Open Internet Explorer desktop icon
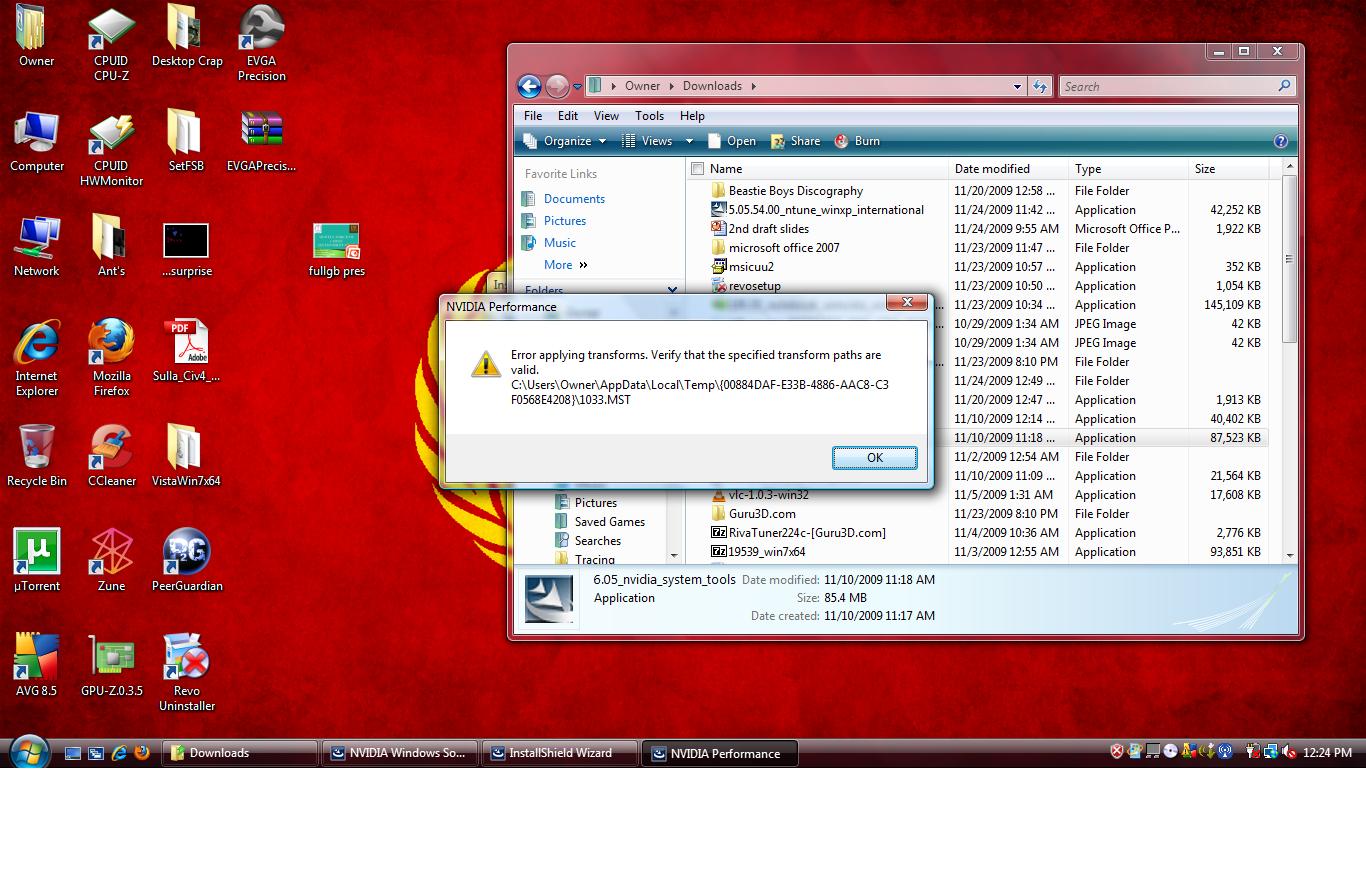The image size is (1366, 882). (x=37, y=357)
